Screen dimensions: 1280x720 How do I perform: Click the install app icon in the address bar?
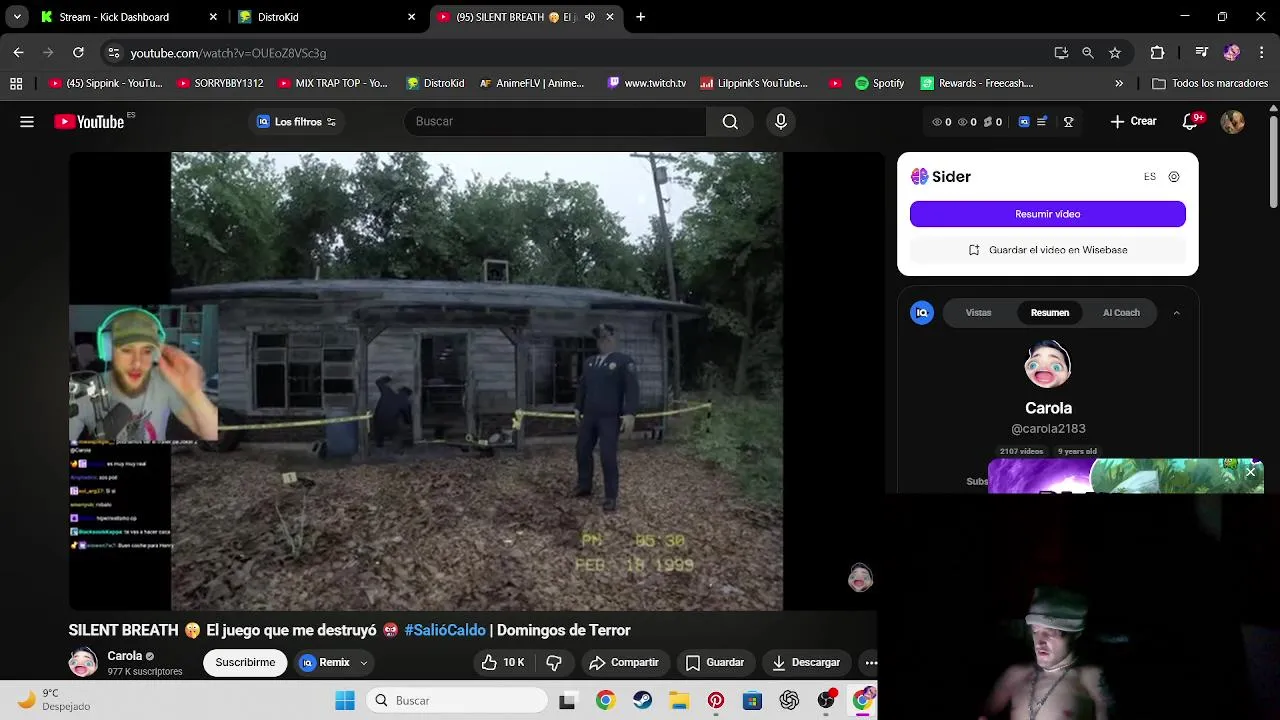coord(1061,53)
